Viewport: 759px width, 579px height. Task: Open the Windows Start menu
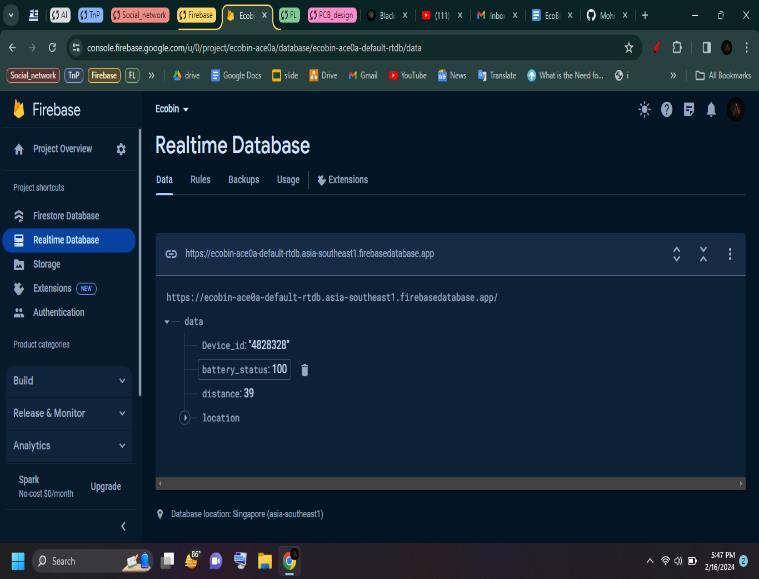[x=18, y=561]
